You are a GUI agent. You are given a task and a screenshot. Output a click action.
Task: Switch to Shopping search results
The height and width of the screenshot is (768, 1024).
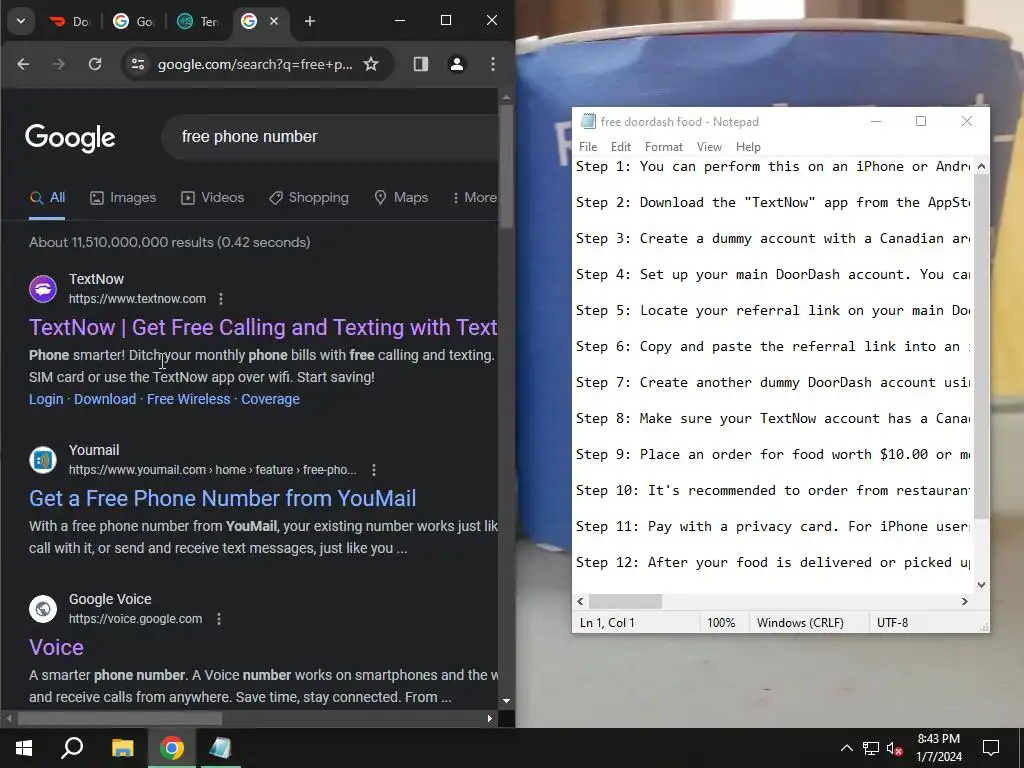(309, 198)
